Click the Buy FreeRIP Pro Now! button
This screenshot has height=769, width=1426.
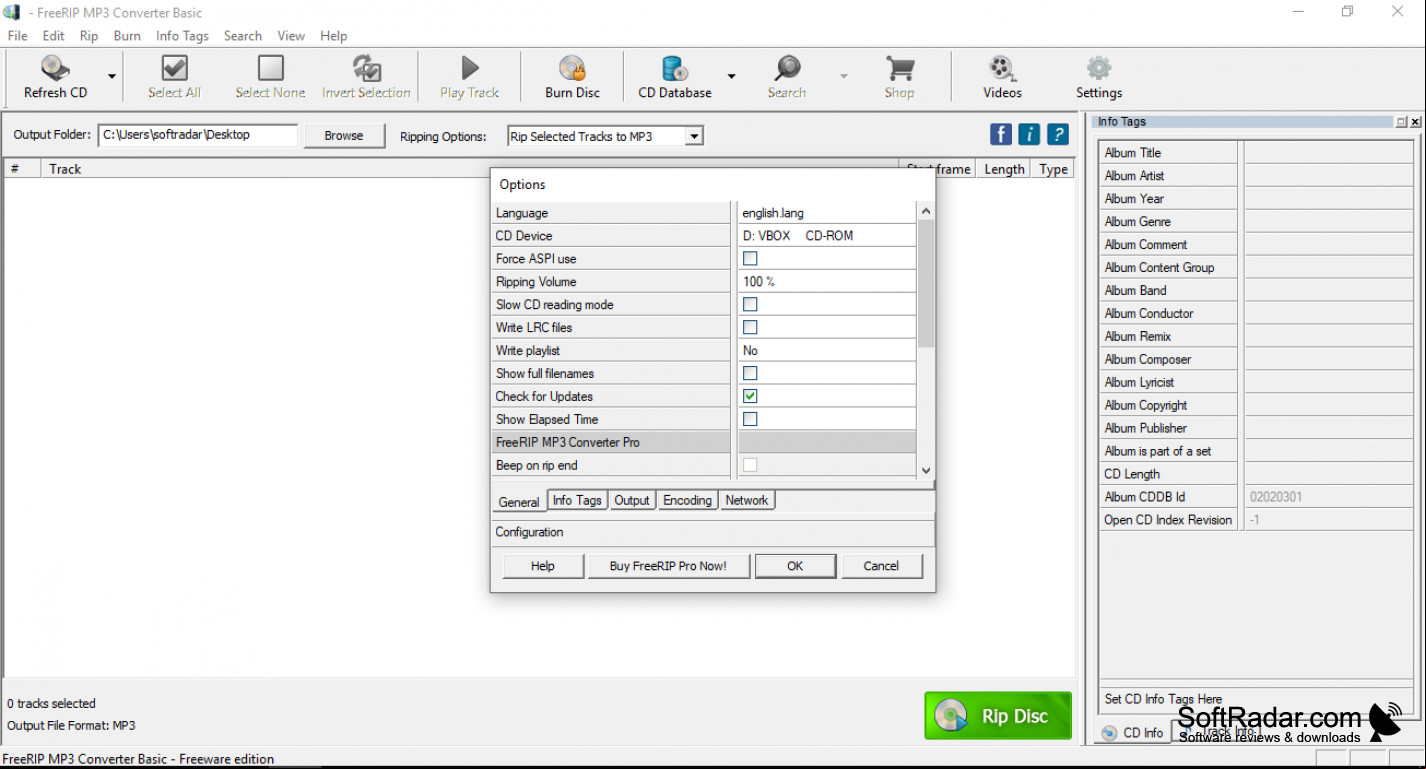[x=668, y=566]
